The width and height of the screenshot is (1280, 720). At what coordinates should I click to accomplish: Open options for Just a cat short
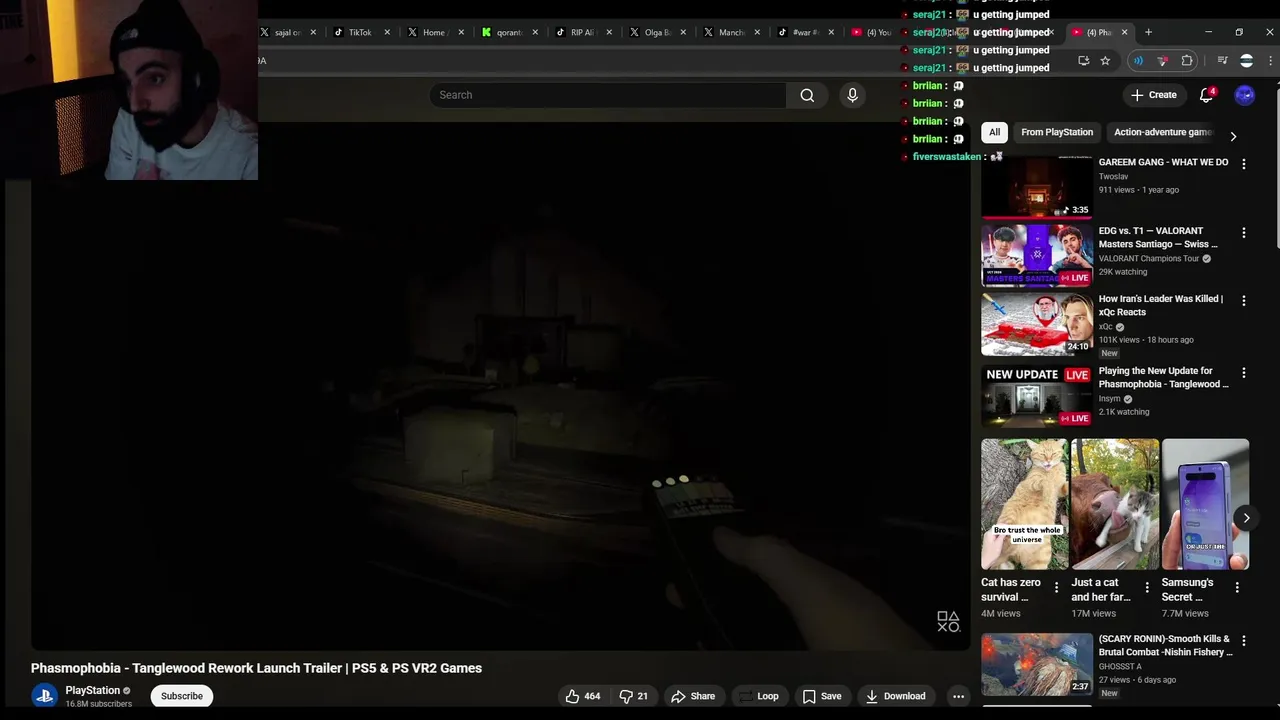tap(1147, 588)
